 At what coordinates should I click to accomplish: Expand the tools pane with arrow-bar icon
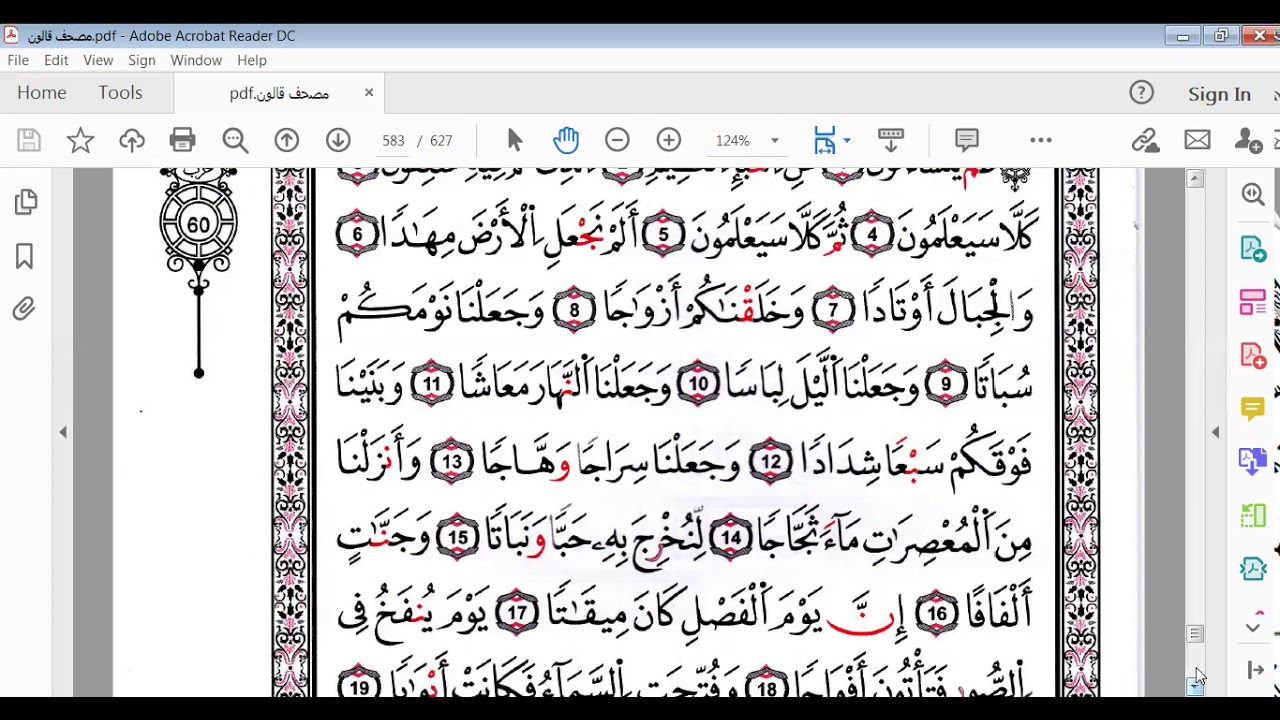(1256, 670)
